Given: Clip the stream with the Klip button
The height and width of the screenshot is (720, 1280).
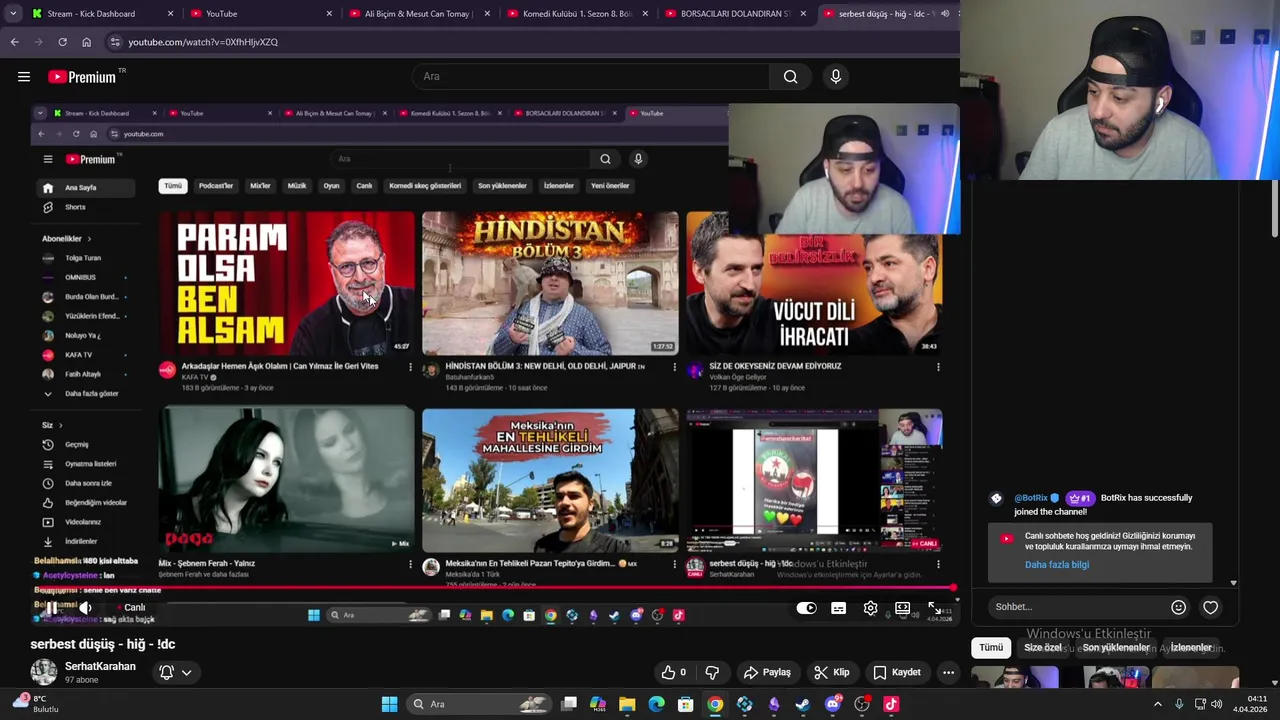Looking at the screenshot, I should tap(831, 672).
